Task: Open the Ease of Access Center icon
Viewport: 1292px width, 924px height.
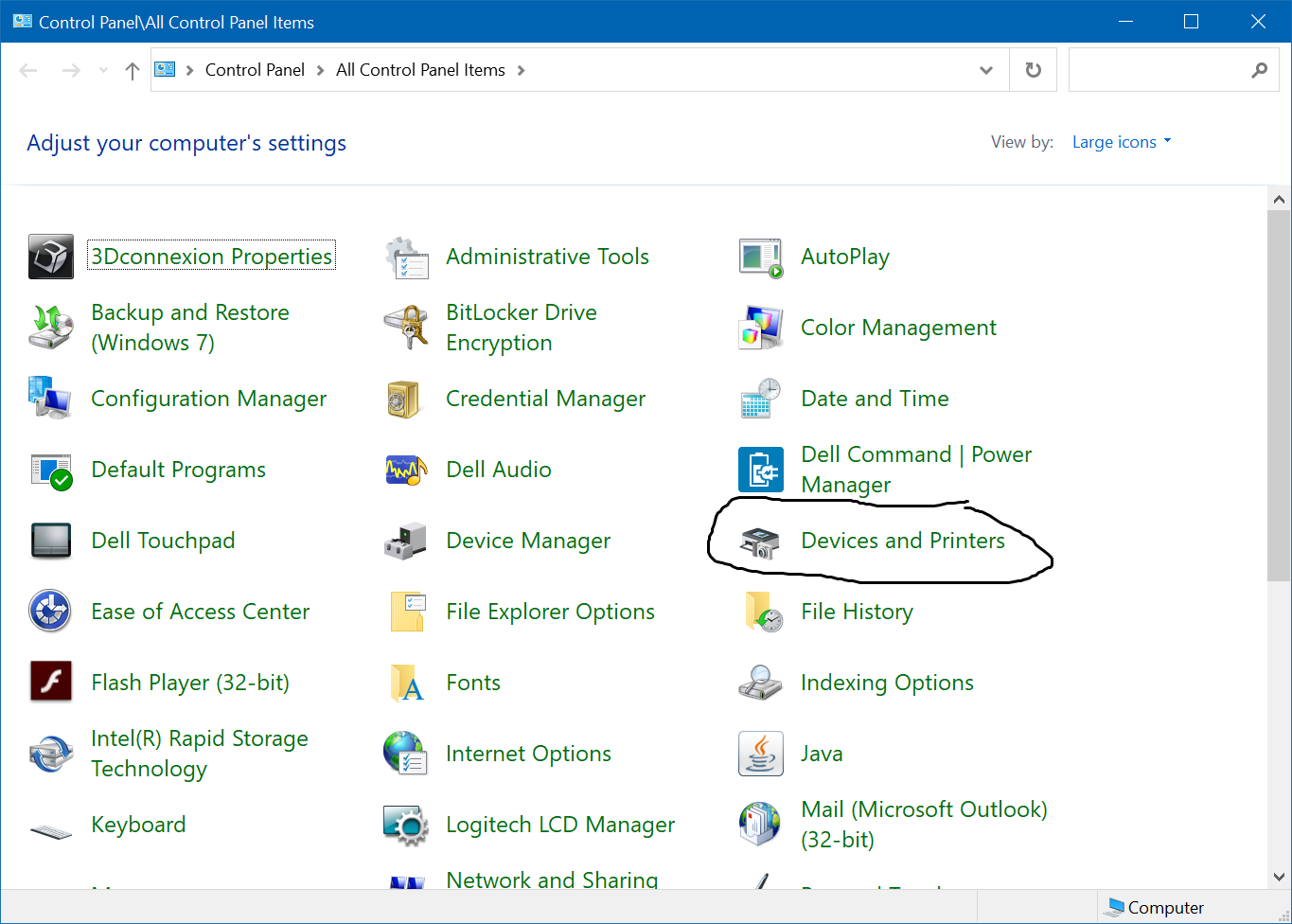Action: pyautogui.click(x=51, y=612)
